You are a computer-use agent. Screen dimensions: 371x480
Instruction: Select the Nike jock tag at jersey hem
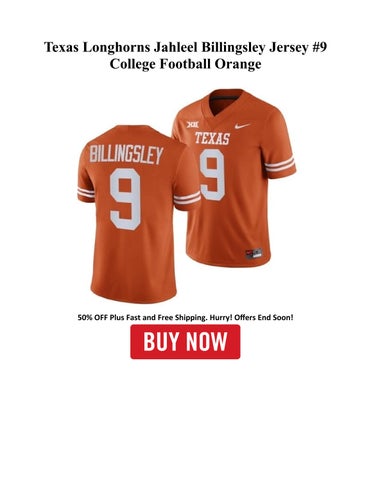(254, 254)
